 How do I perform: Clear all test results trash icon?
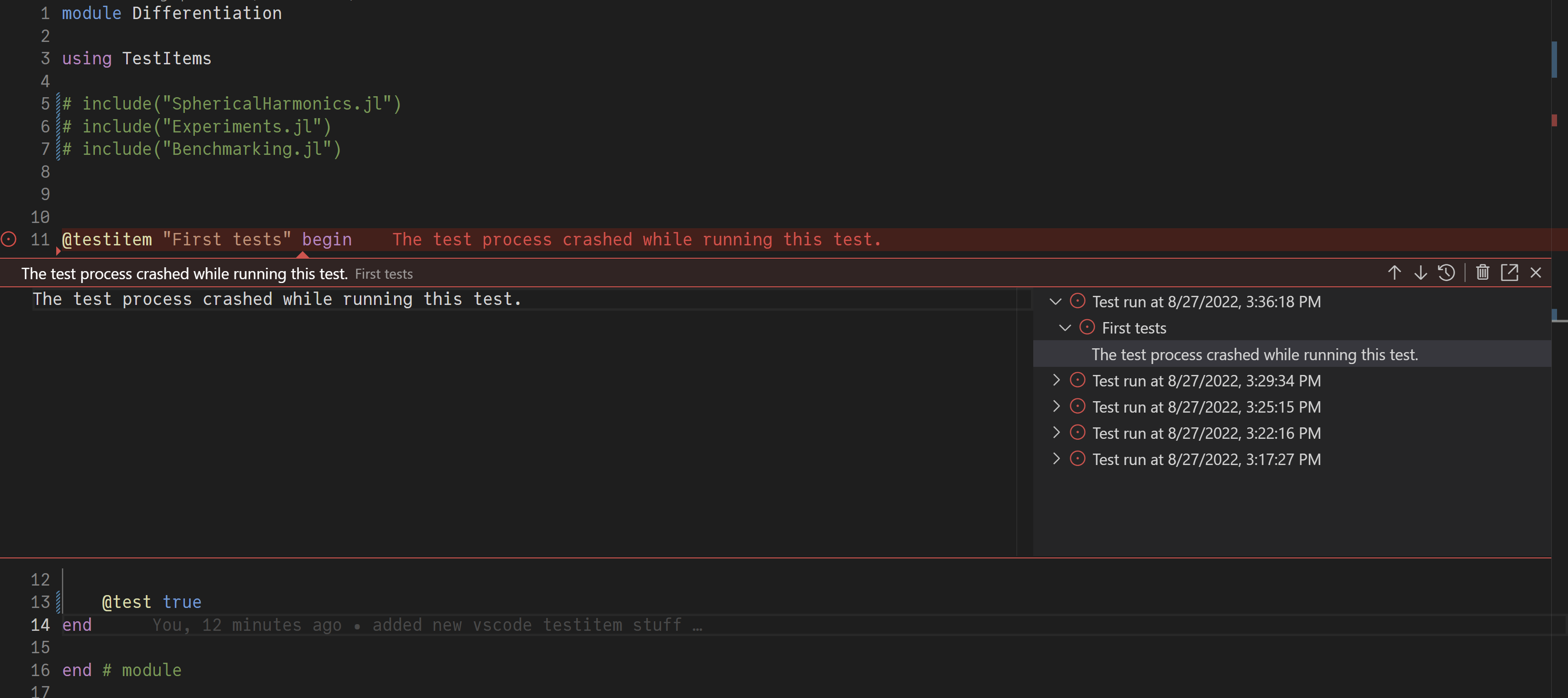point(1483,272)
